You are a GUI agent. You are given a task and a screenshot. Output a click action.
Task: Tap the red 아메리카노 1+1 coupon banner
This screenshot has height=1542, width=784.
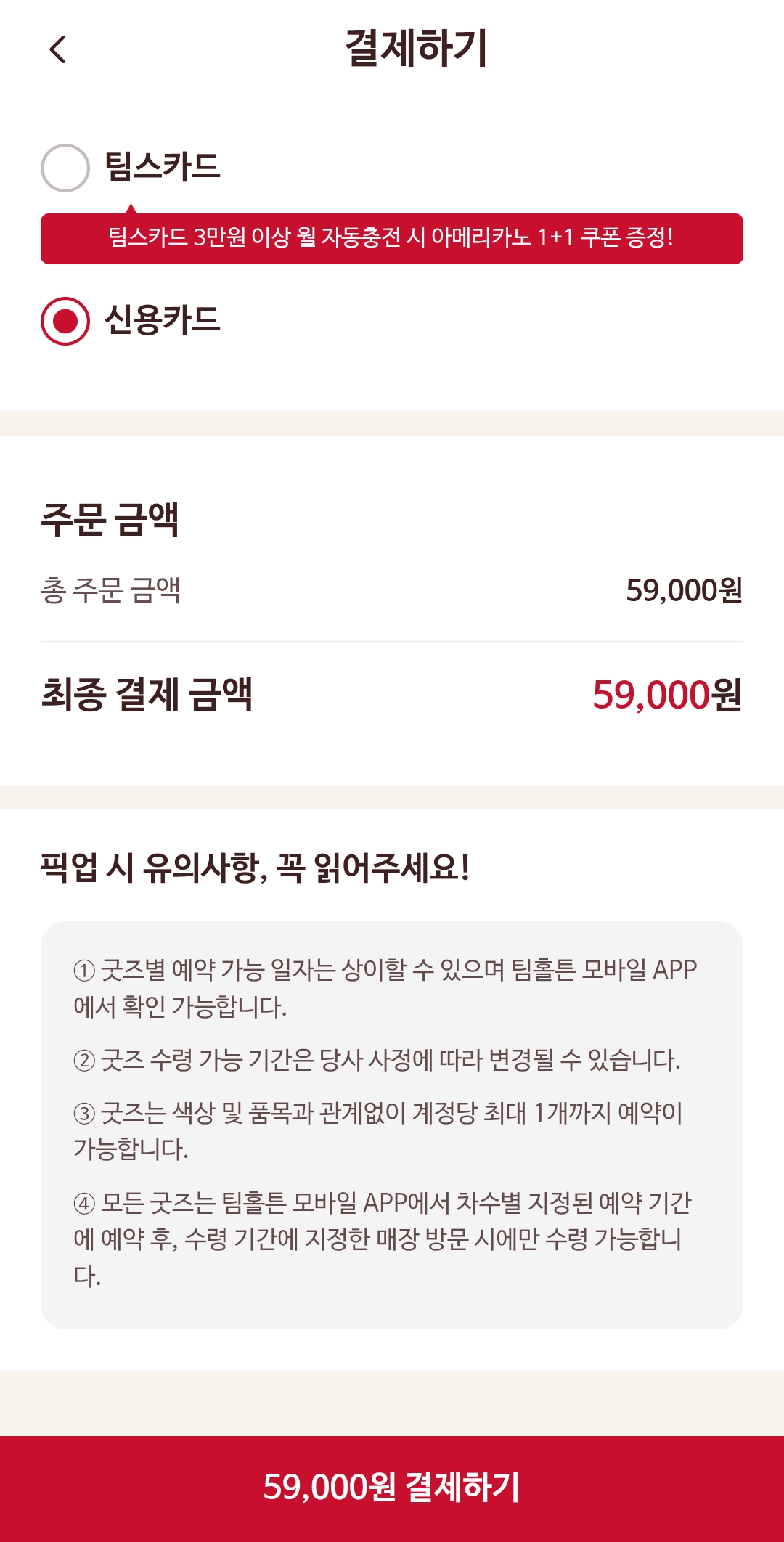pyautogui.click(x=392, y=238)
